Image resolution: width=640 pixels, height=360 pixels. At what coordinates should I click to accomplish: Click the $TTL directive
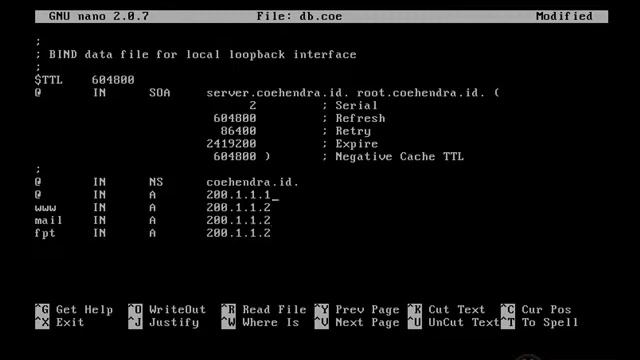(x=49, y=80)
